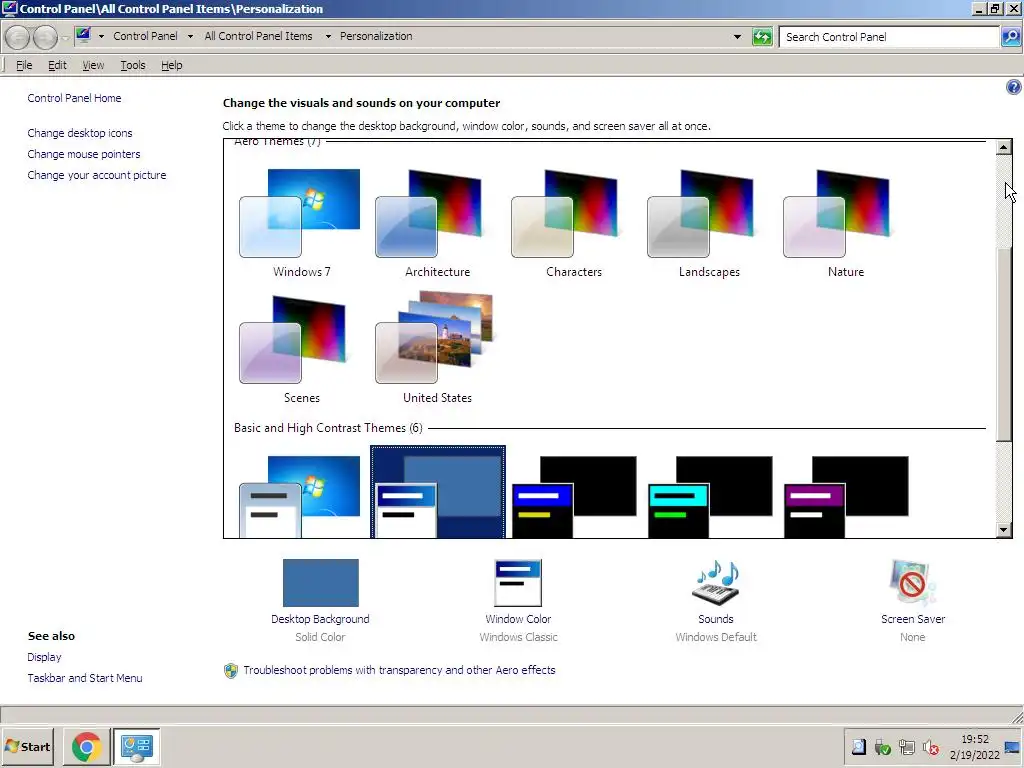Choose the high contrast theme with cyan title bar
1024x768 pixels.
(709, 496)
